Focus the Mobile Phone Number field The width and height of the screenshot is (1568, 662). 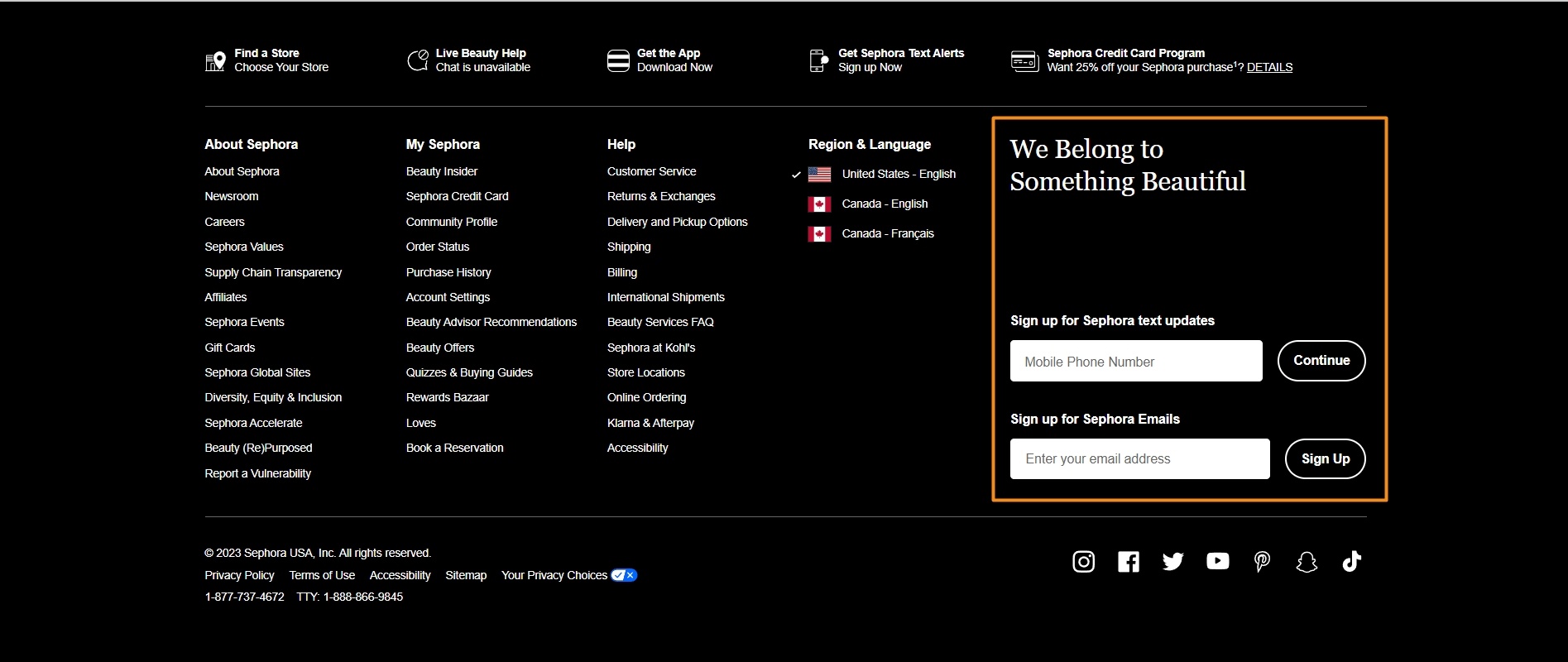tap(1136, 361)
